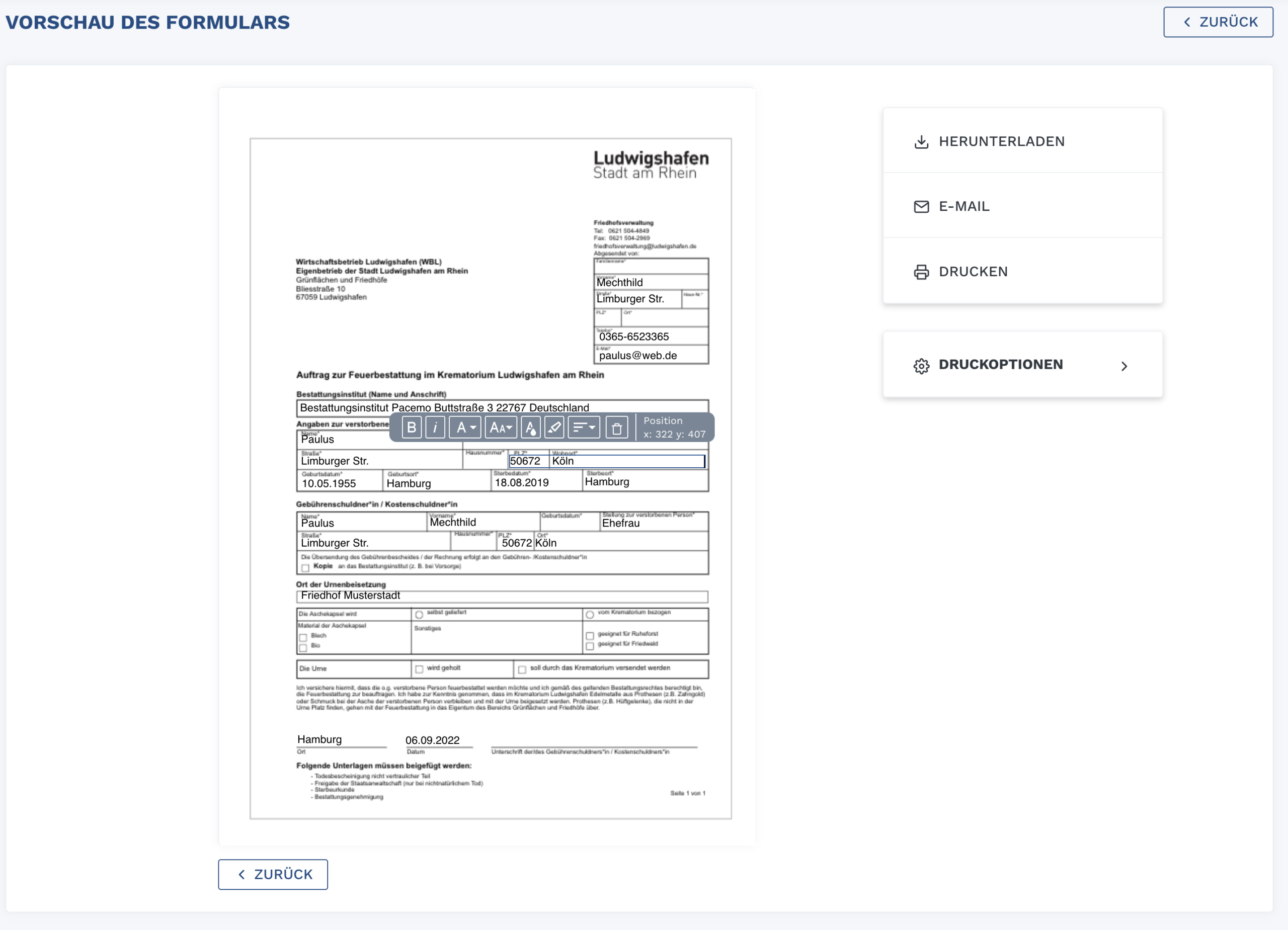Click the Ort value Hamburg near signature
1288x930 pixels.
319,740
